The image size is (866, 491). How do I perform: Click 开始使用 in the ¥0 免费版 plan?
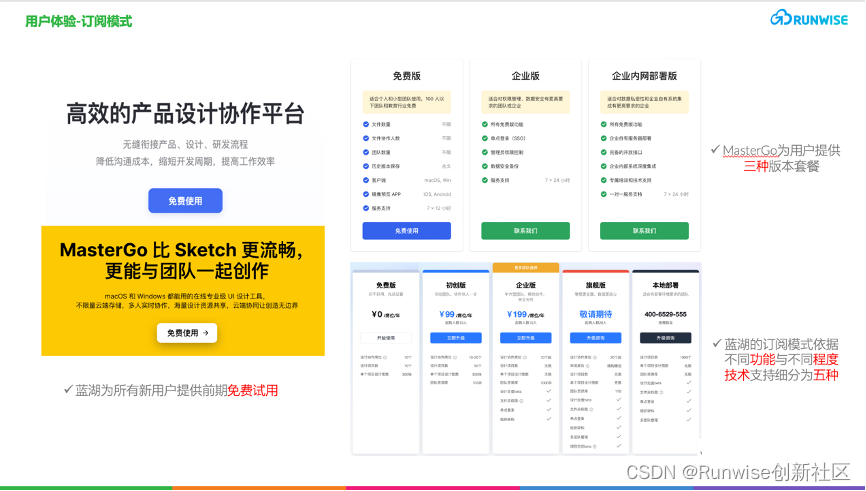[x=386, y=337]
